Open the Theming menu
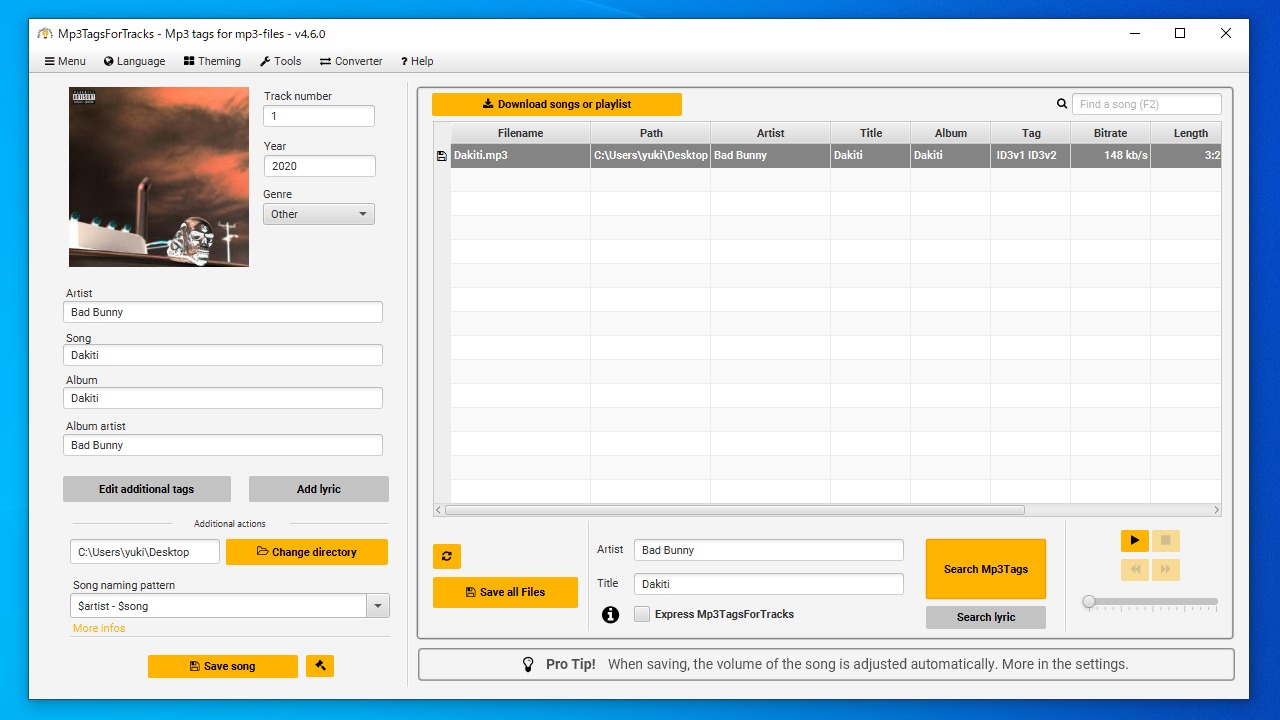The width and height of the screenshot is (1280, 720). [x=212, y=61]
